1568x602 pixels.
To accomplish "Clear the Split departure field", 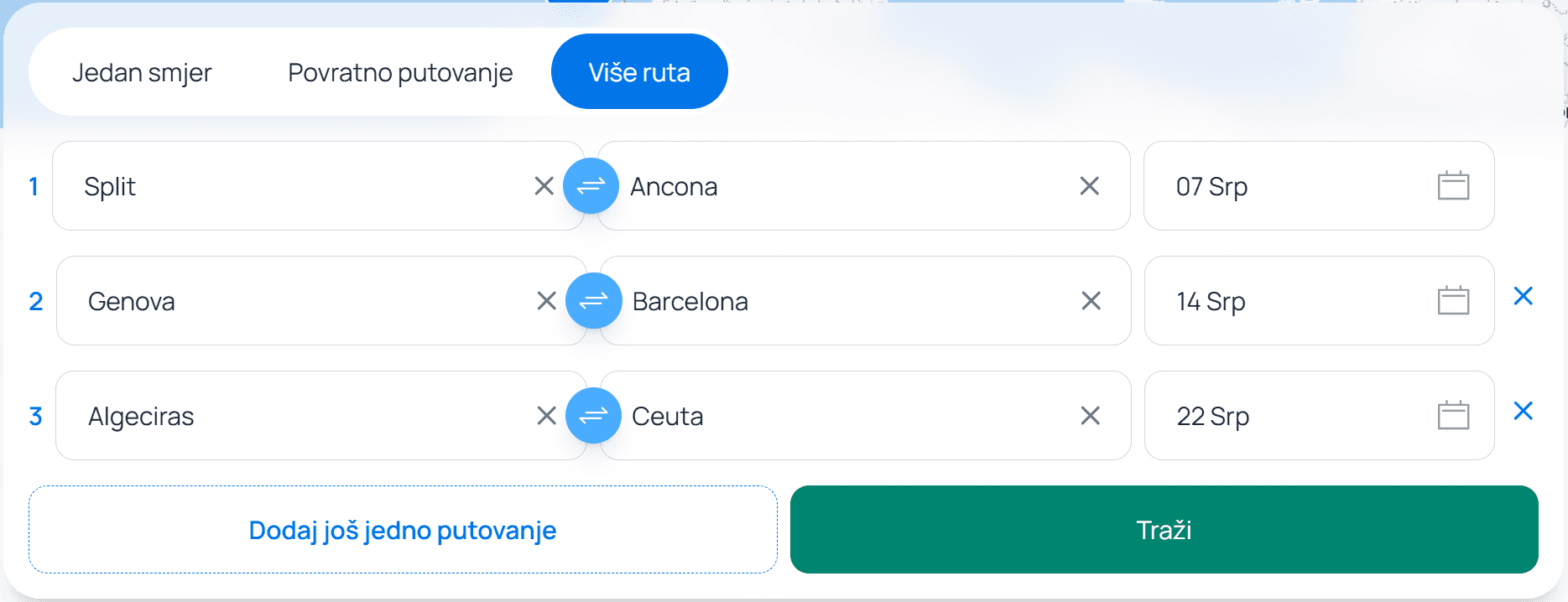I will 544,186.
